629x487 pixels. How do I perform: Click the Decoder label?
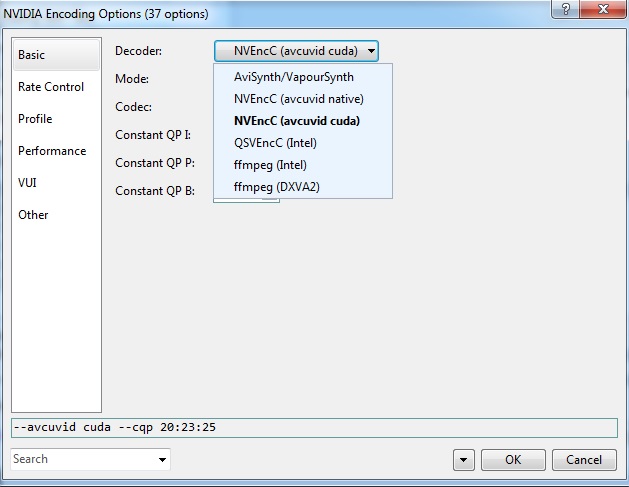pyautogui.click(x=138, y=51)
